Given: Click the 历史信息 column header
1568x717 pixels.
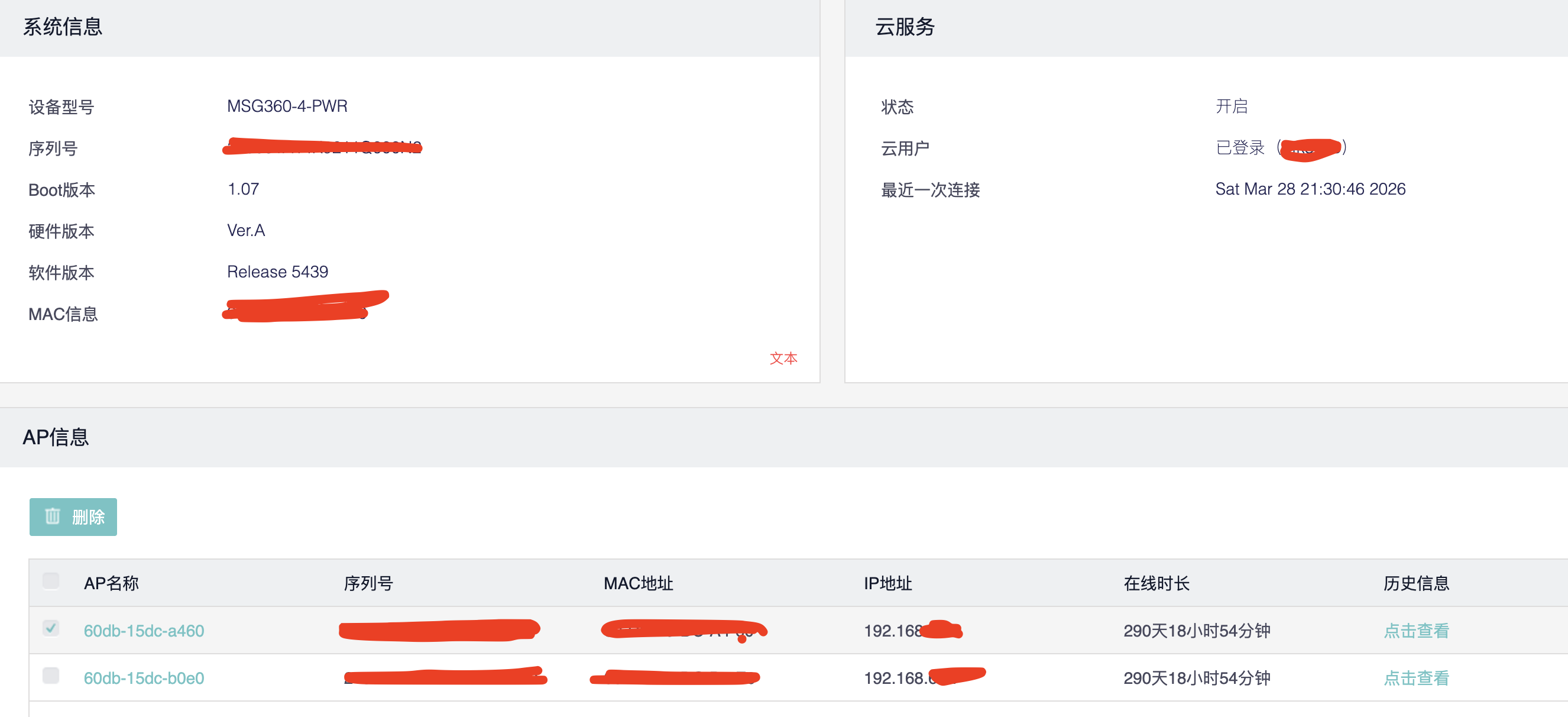Looking at the screenshot, I should pos(1416,583).
